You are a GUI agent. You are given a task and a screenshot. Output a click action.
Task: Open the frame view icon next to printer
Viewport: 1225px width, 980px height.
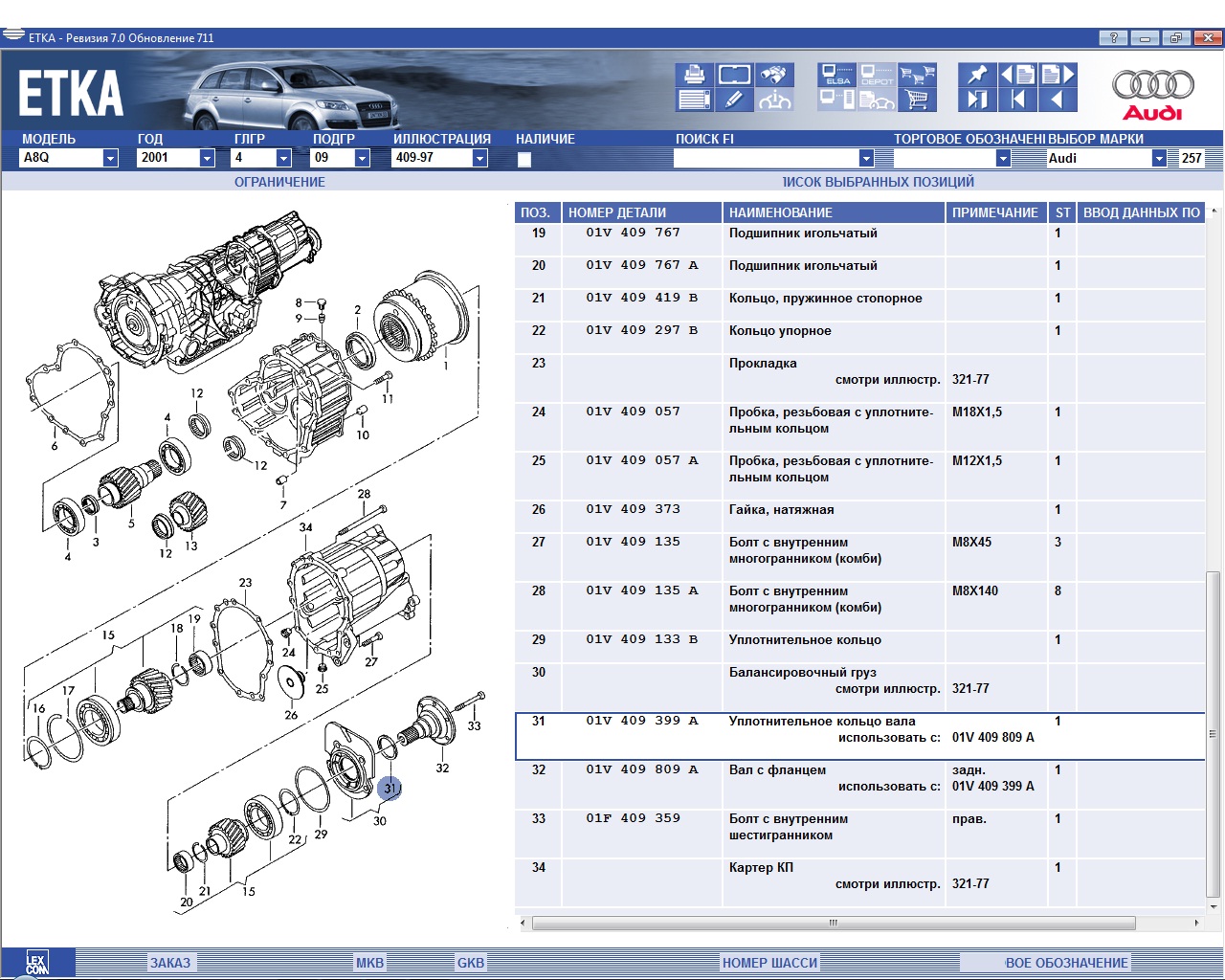[x=734, y=75]
